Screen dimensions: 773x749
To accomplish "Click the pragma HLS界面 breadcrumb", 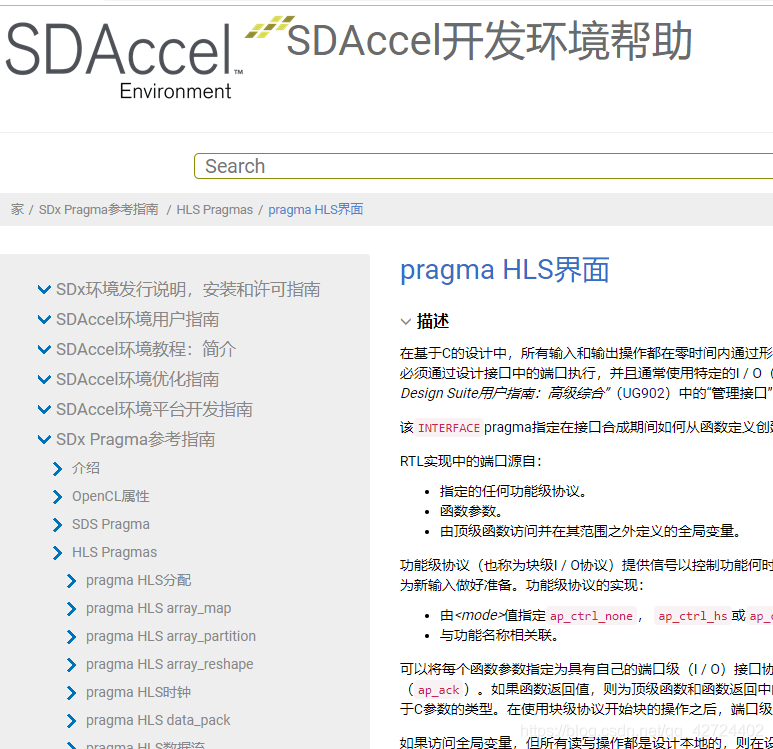I will click(316, 210).
